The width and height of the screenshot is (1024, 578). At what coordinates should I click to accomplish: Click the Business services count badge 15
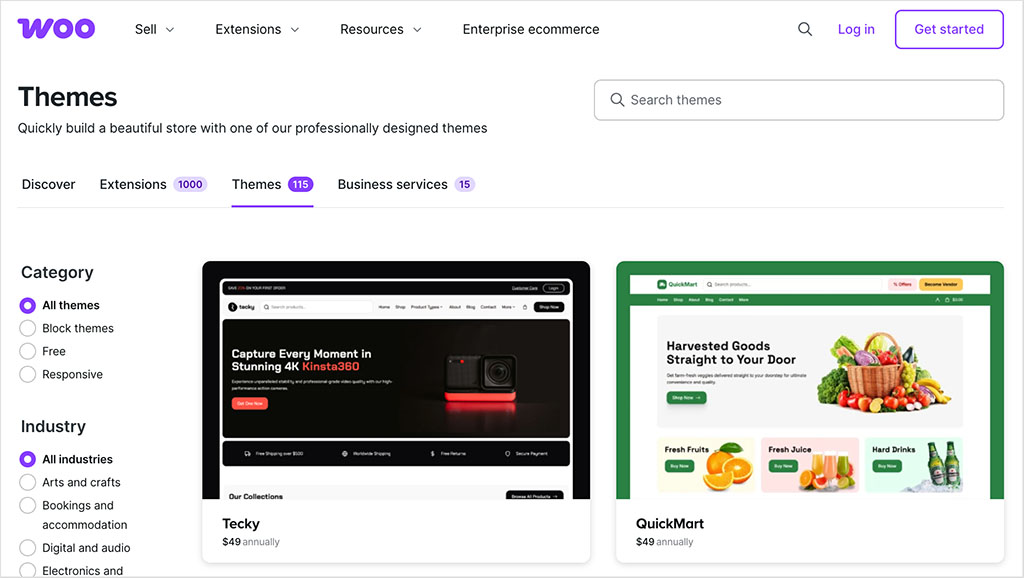[x=464, y=184]
